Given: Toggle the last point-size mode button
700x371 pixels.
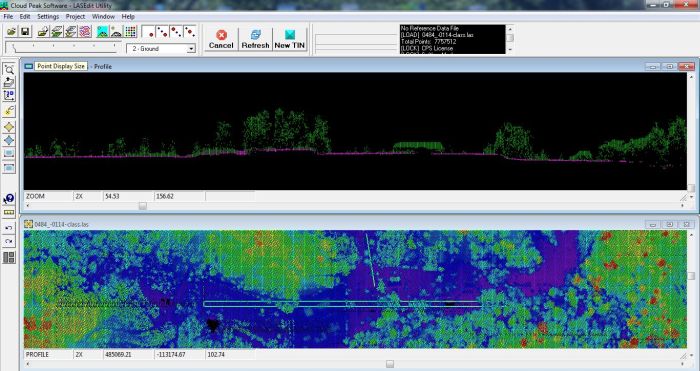Looking at the screenshot, I should (x=190, y=32).
